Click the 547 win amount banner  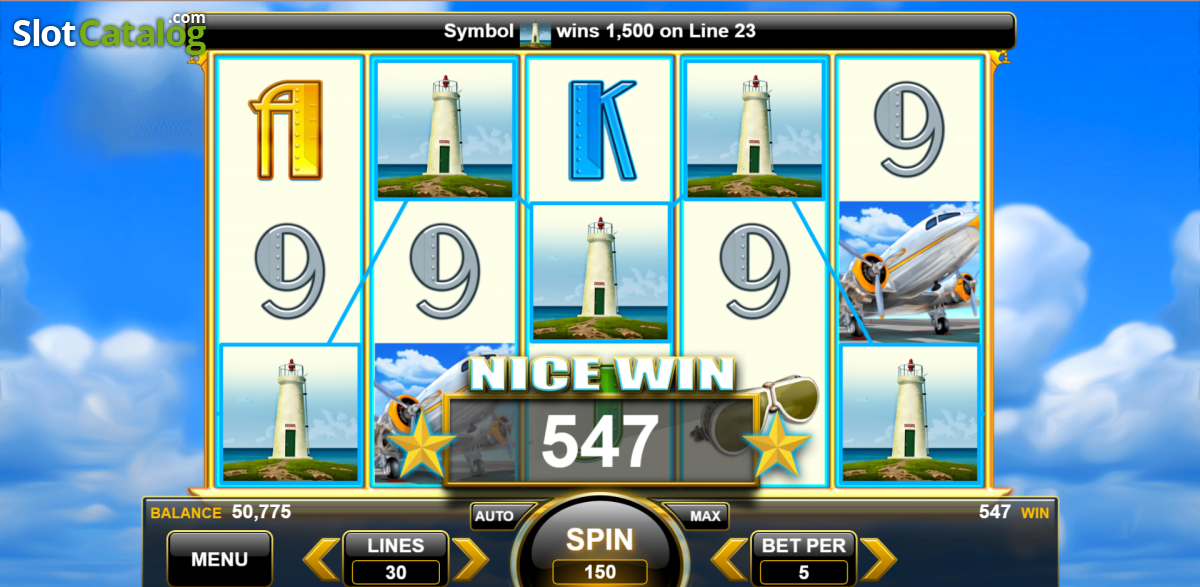600,441
